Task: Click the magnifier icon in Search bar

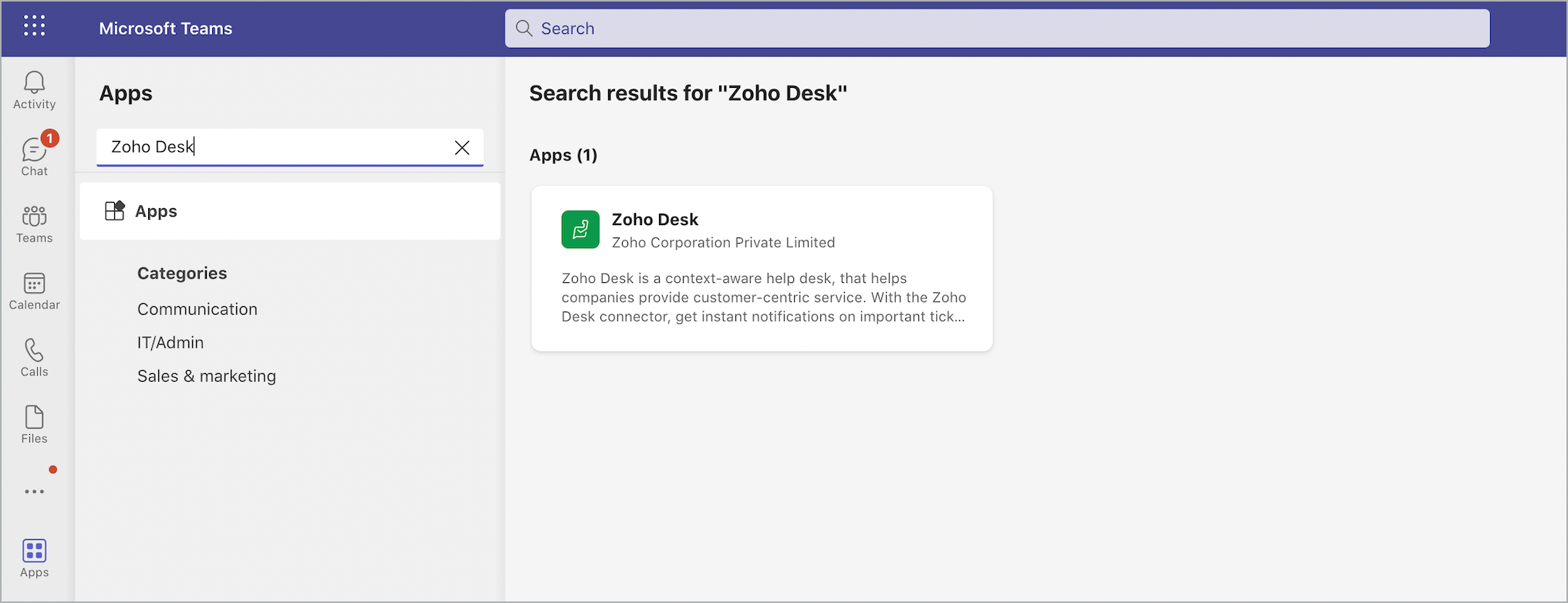Action: (524, 29)
